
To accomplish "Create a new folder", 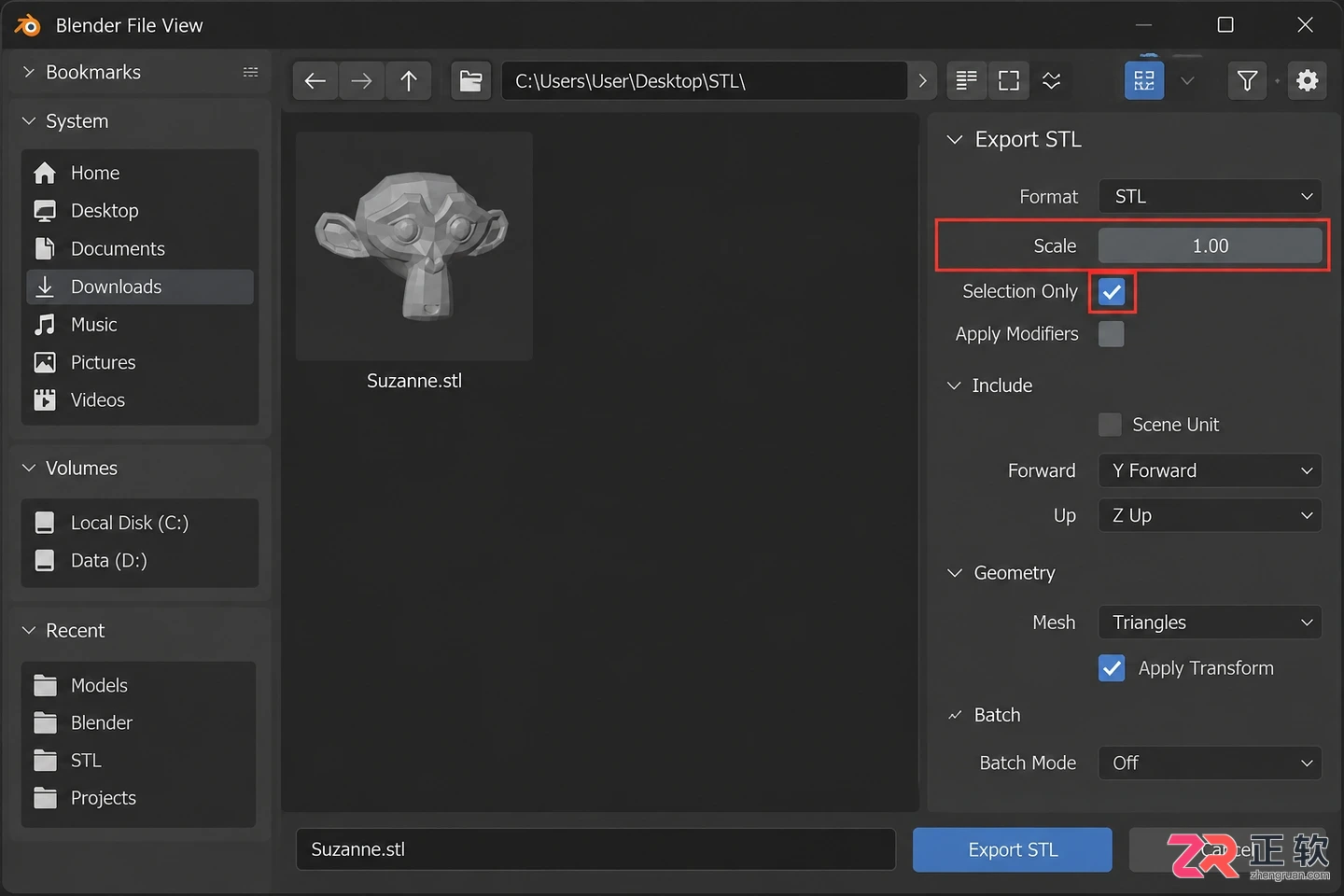I will pyautogui.click(x=471, y=81).
